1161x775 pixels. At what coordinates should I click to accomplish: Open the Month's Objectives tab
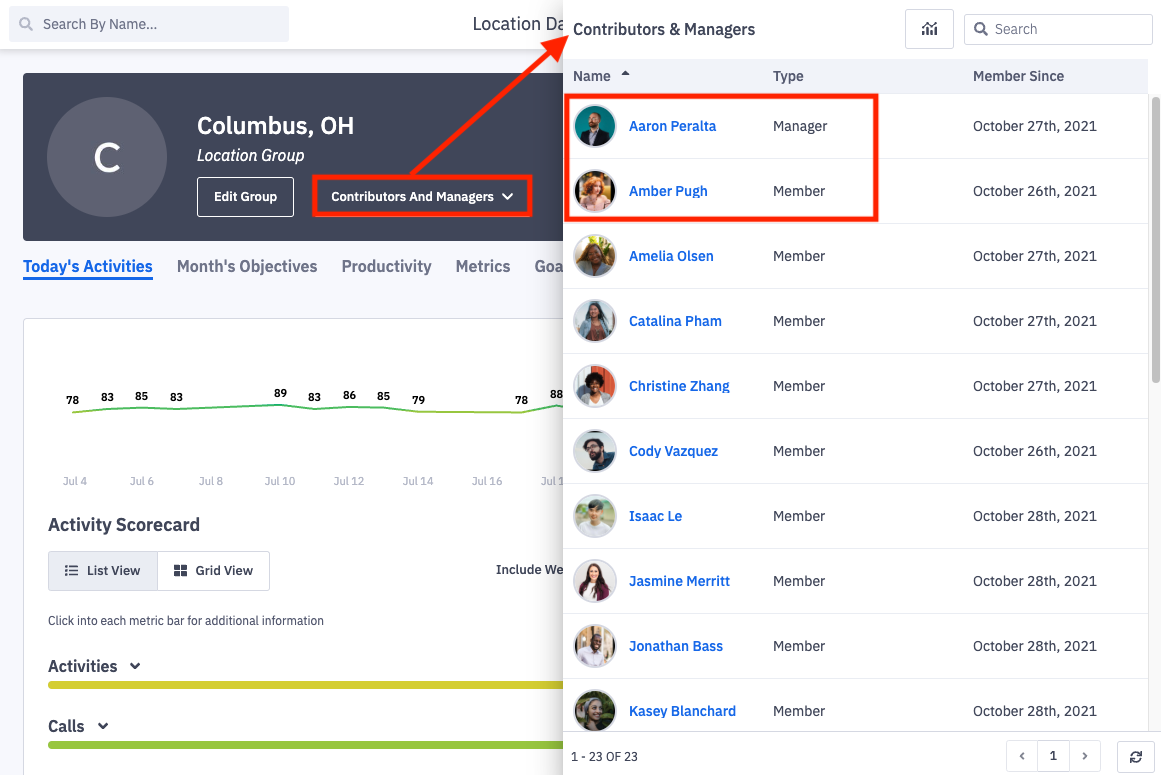coord(247,266)
